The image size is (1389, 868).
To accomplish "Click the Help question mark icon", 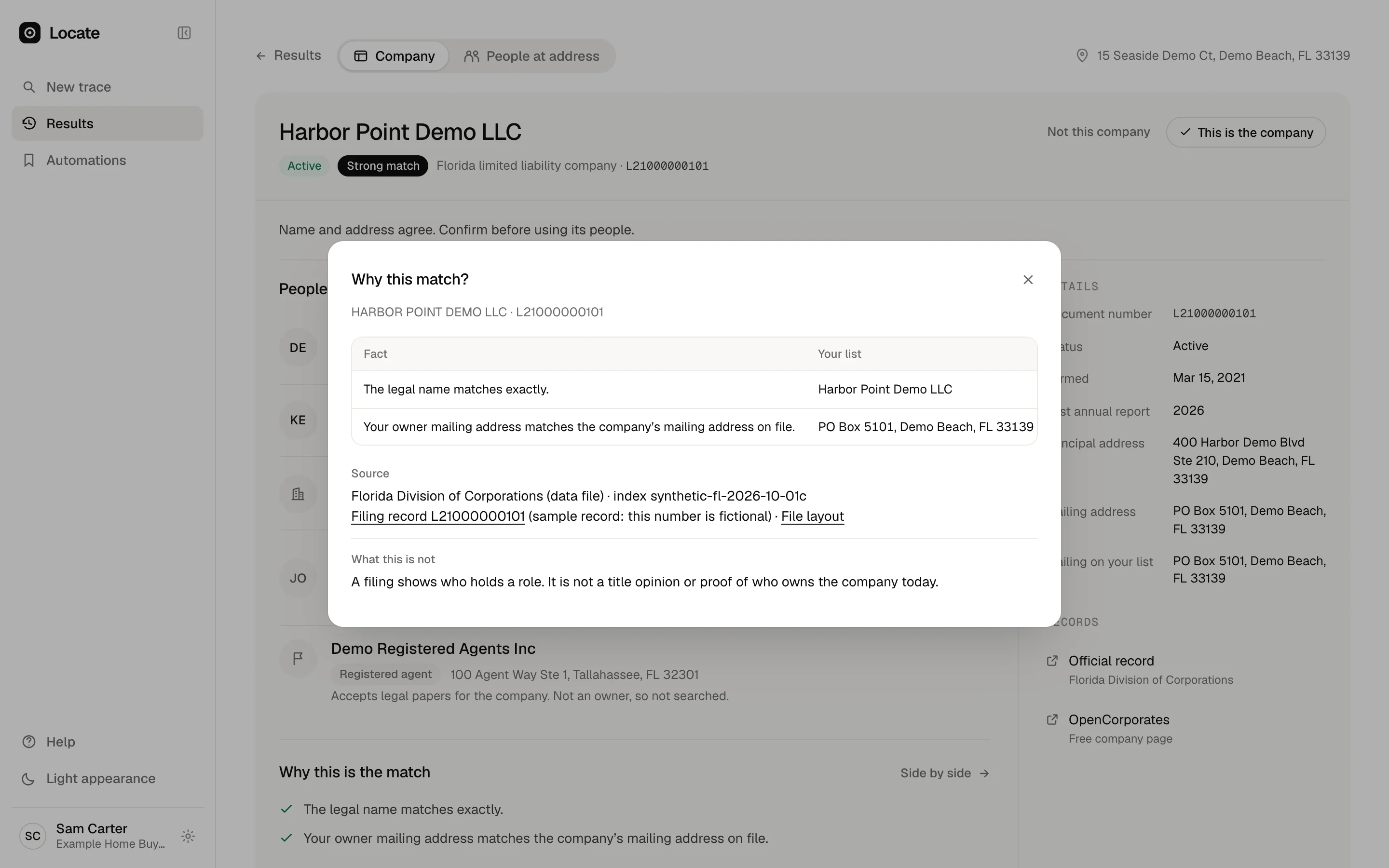I will tap(29, 742).
